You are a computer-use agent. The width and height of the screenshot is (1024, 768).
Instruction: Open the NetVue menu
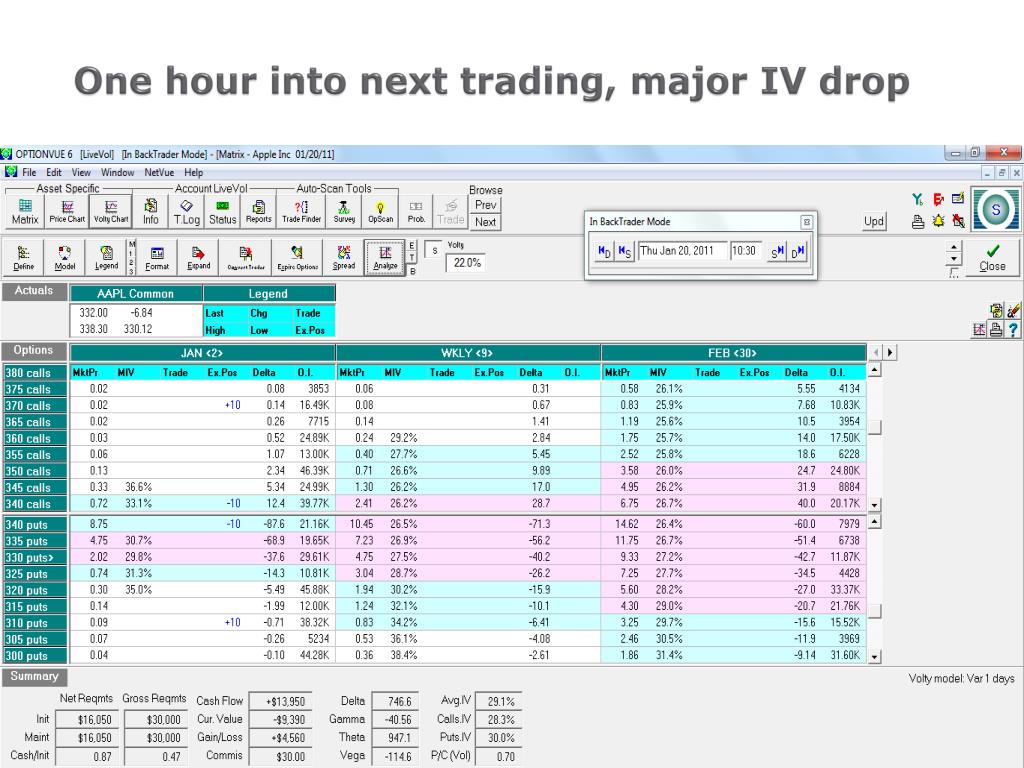click(x=159, y=172)
